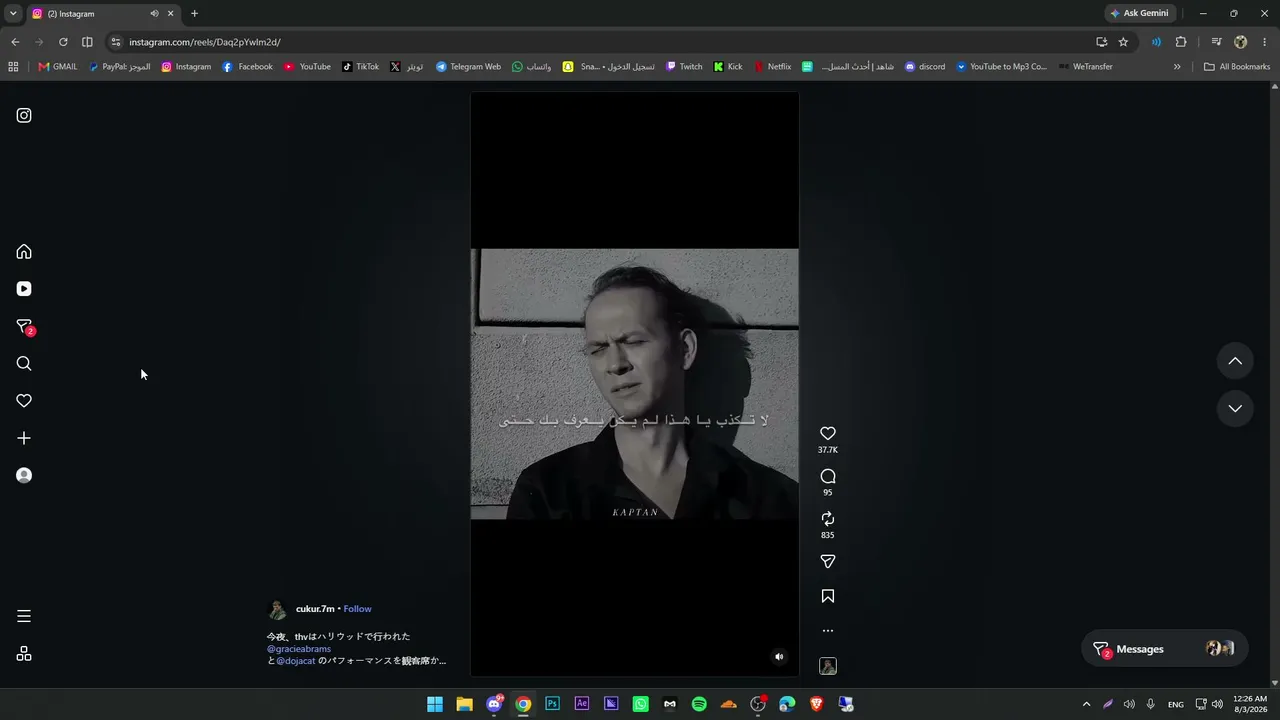Click Ask Gemini button

coord(1139,14)
